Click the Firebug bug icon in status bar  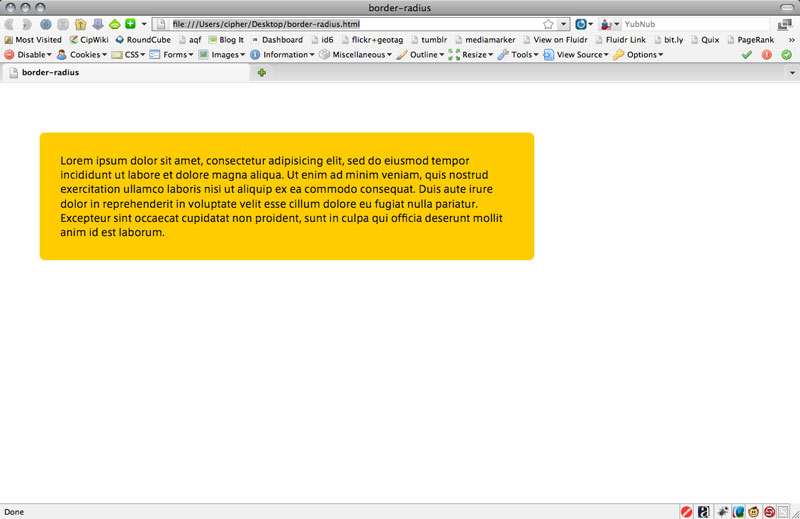pyautogui.click(x=722, y=511)
